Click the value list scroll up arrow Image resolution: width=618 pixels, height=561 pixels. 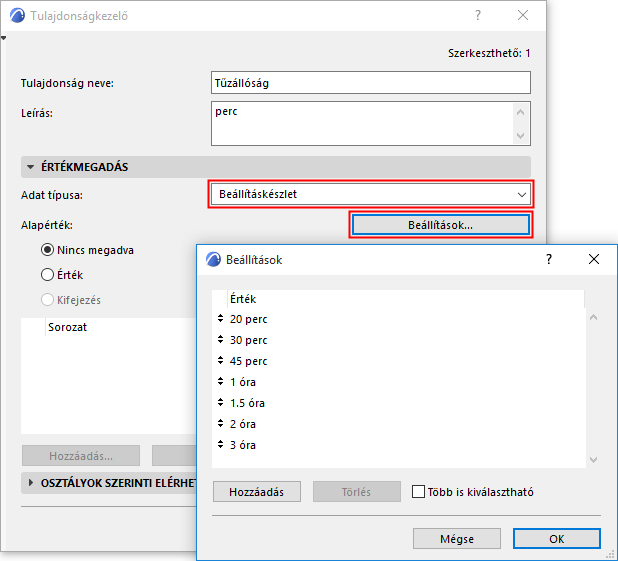[x=594, y=317]
